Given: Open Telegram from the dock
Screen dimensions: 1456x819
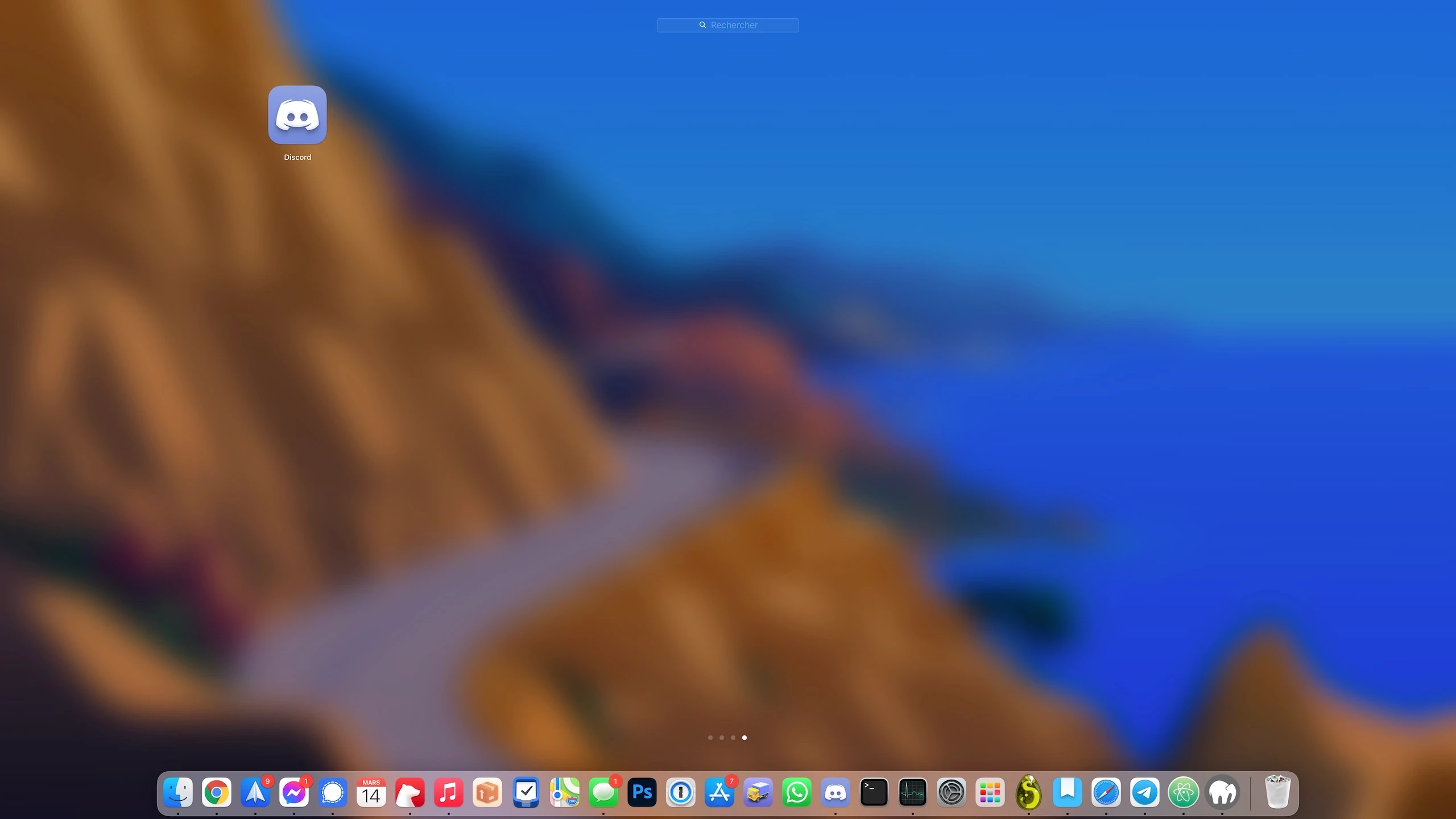Looking at the screenshot, I should coord(1145,792).
